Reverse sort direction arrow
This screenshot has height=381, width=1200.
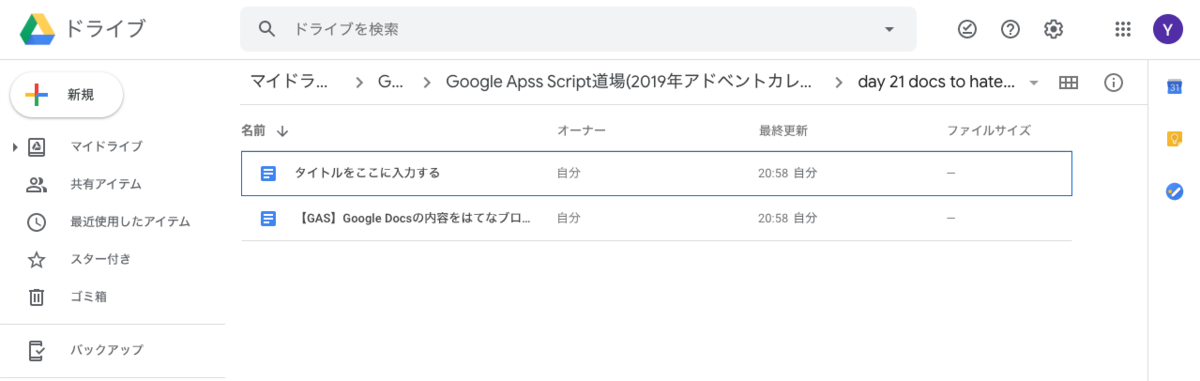point(282,131)
